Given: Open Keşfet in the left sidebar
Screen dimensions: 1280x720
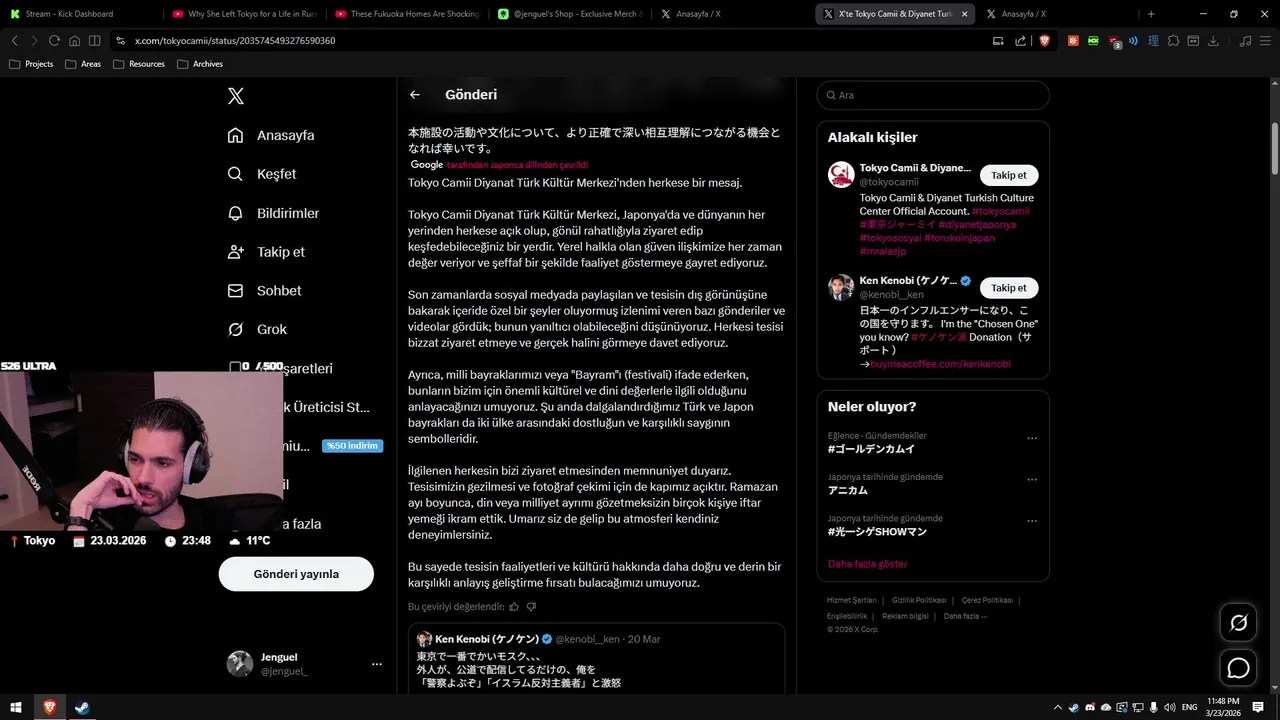Looking at the screenshot, I should pyautogui.click(x=263, y=174).
